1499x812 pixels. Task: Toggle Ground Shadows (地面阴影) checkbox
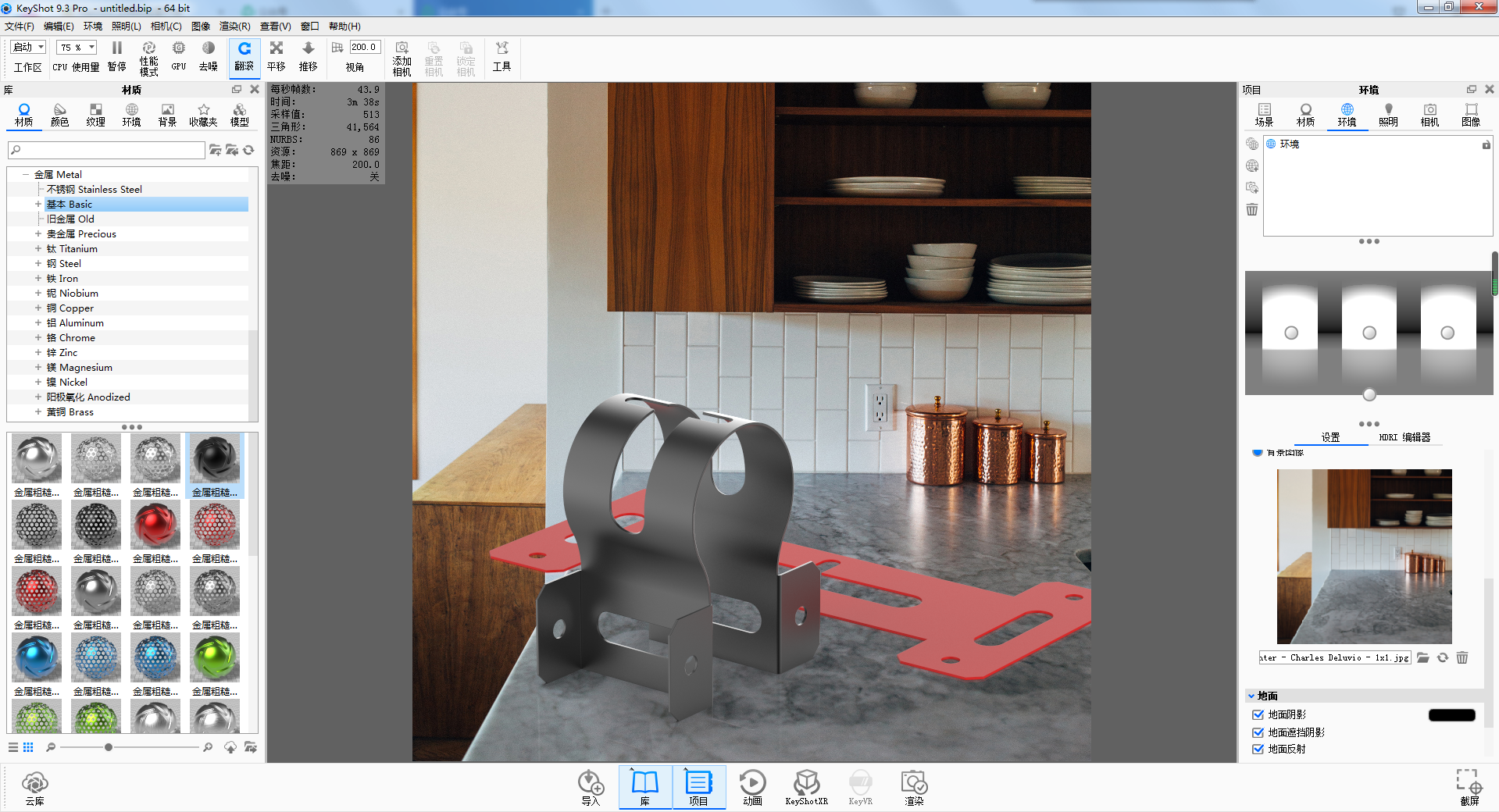tap(1258, 714)
